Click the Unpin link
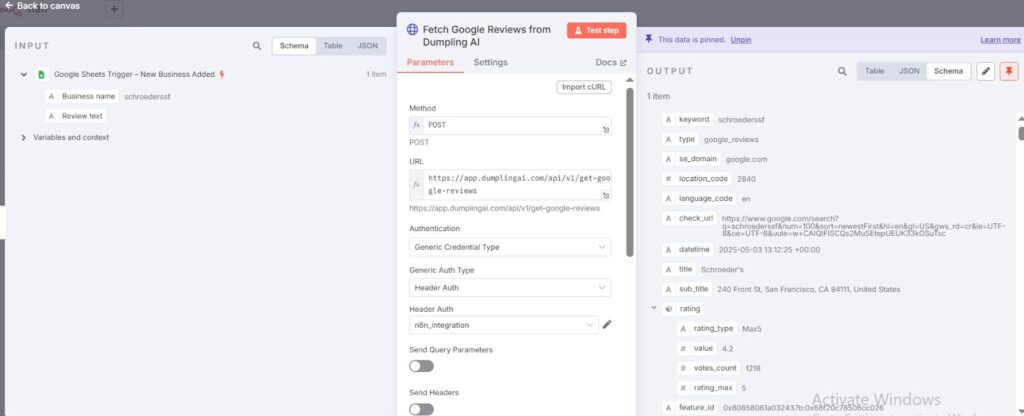The height and width of the screenshot is (416, 1024). coord(741,40)
